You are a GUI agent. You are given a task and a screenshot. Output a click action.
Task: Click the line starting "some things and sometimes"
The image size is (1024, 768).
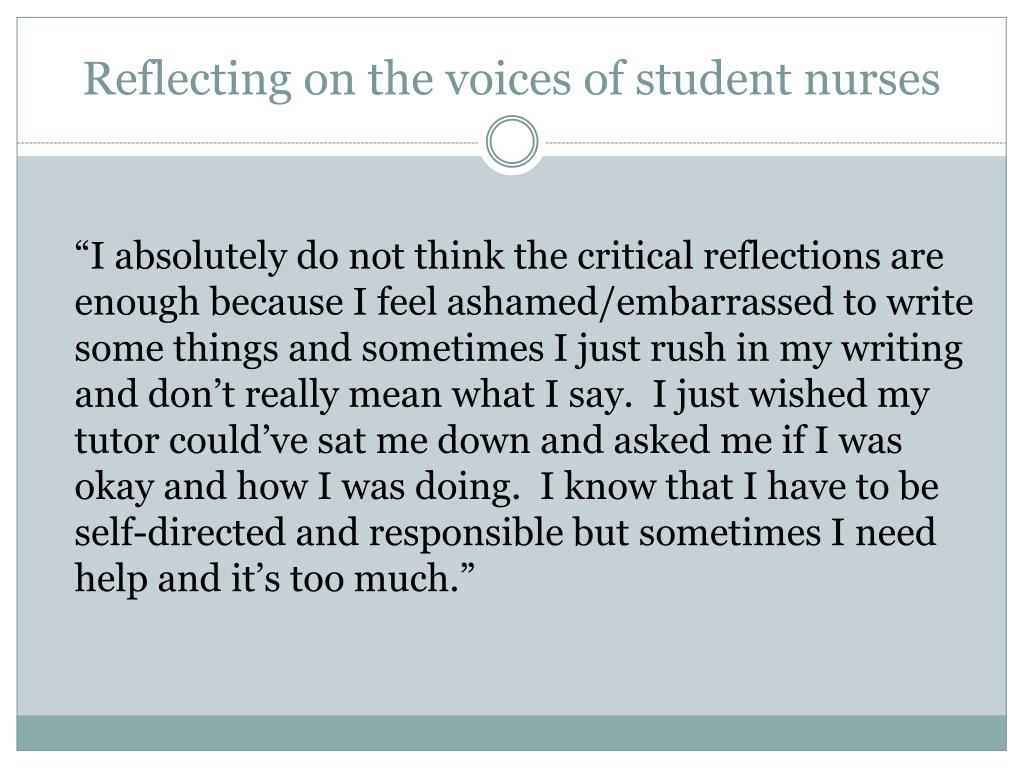519,349
